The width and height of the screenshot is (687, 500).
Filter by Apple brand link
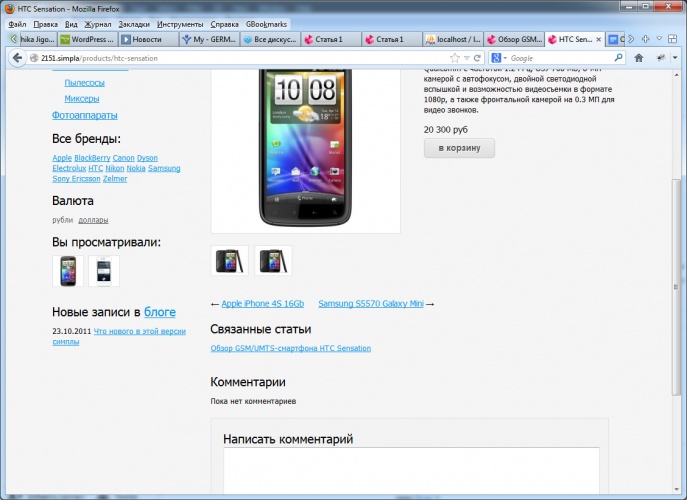[x=62, y=158]
